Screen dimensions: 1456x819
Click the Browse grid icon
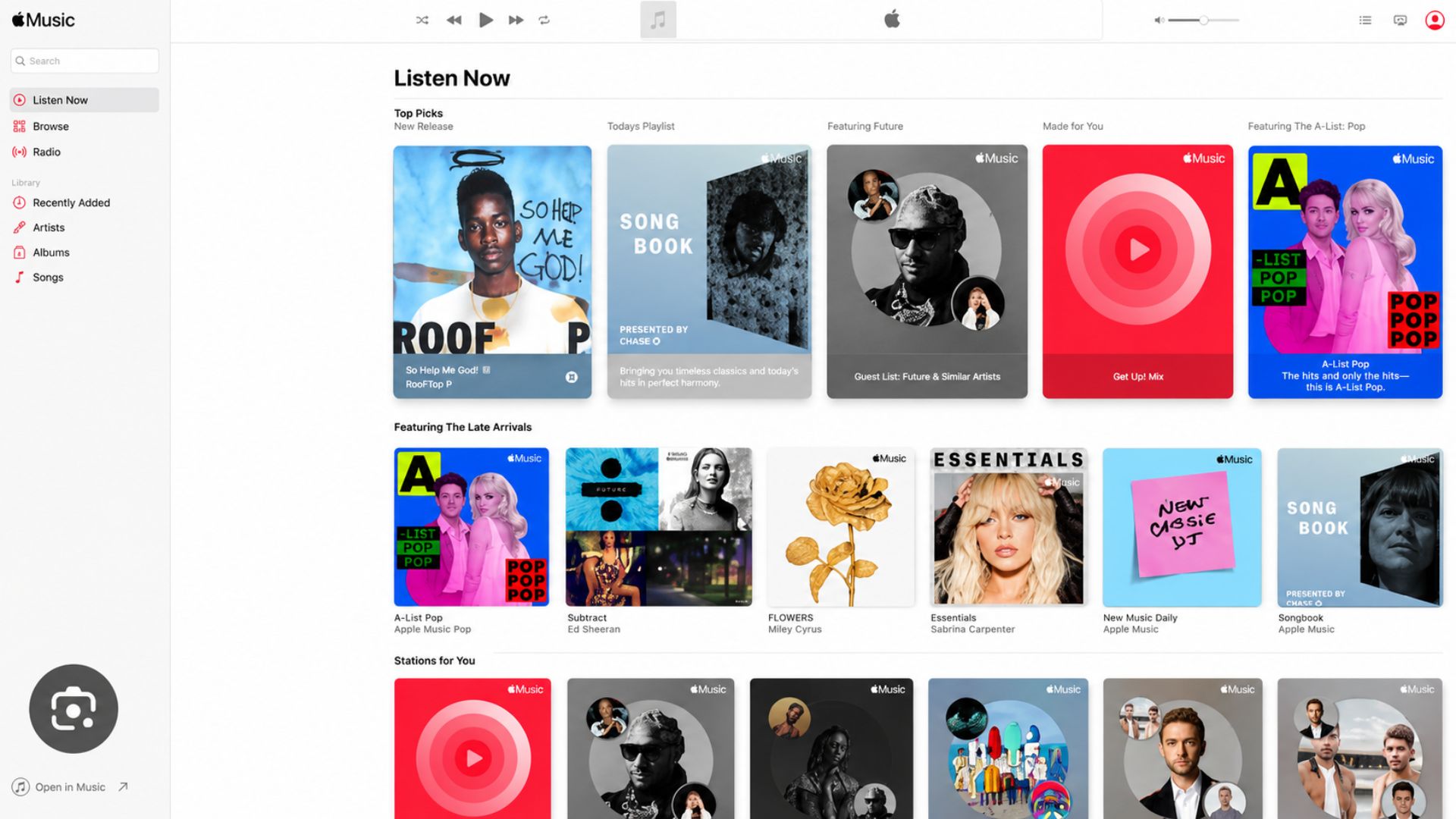20,127
